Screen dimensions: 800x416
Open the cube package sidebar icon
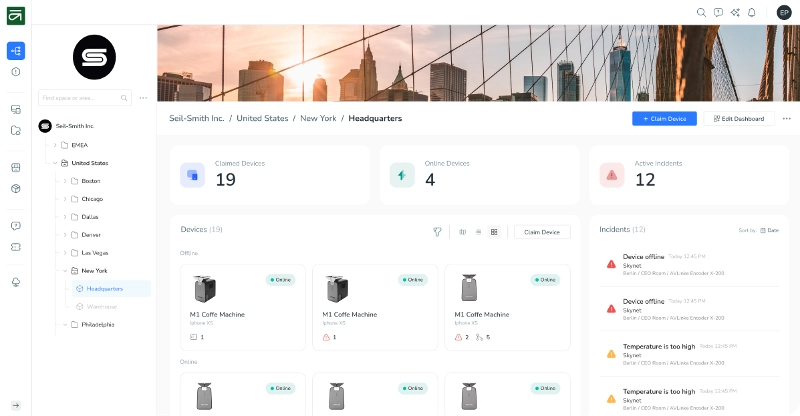point(16,188)
